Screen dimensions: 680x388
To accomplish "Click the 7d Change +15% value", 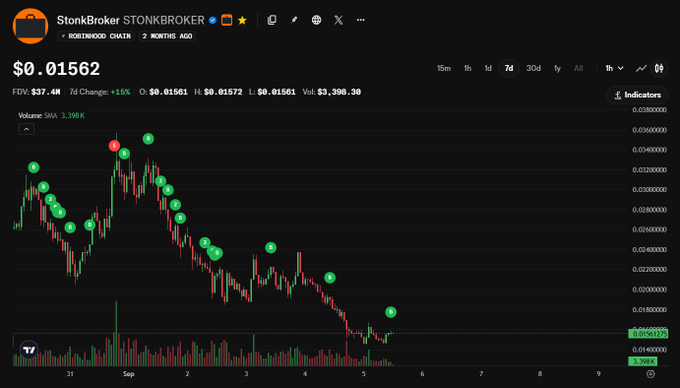I will click(x=120, y=92).
